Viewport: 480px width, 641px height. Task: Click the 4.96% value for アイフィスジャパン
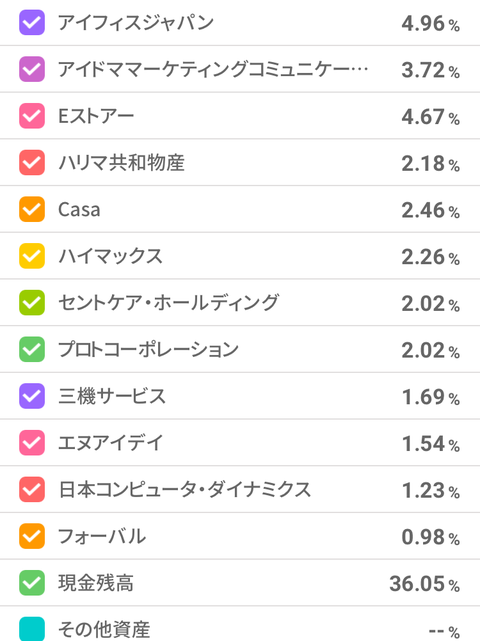431,23
